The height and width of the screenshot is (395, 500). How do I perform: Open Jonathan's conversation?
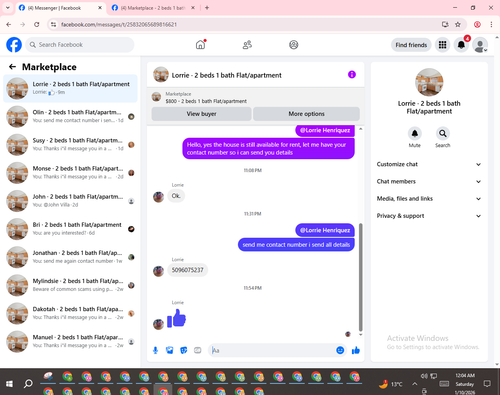point(70,257)
